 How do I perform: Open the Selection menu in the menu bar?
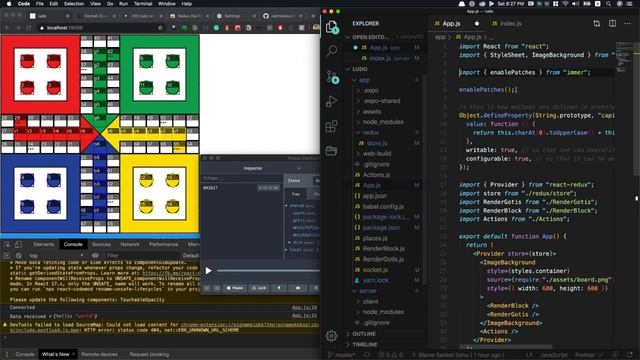(x=74, y=4)
